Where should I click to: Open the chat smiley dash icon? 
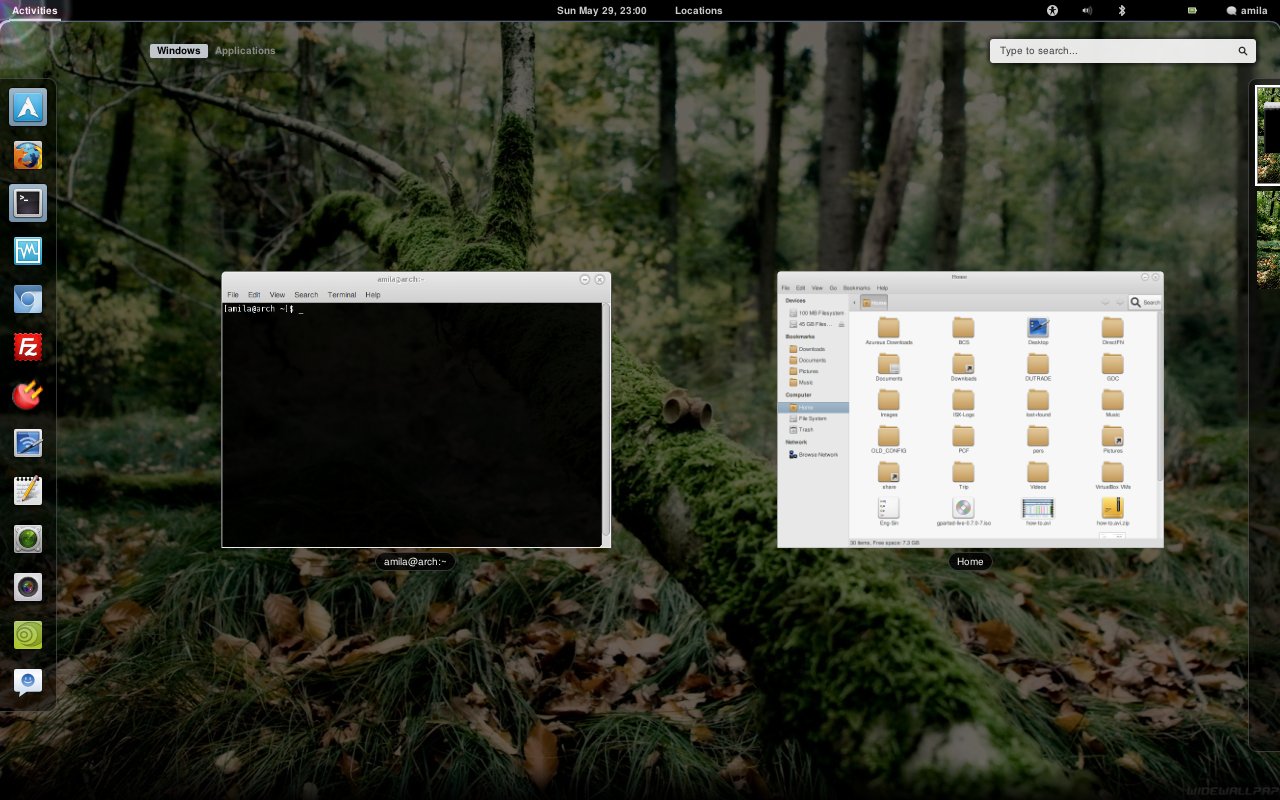click(x=28, y=683)
